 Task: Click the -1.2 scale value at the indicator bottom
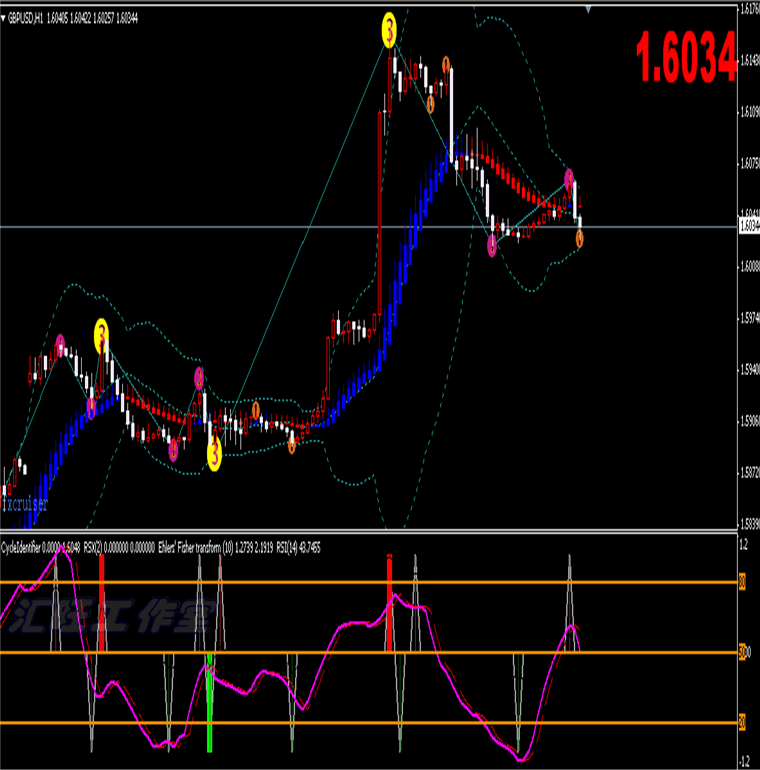[x=745, y=762]
